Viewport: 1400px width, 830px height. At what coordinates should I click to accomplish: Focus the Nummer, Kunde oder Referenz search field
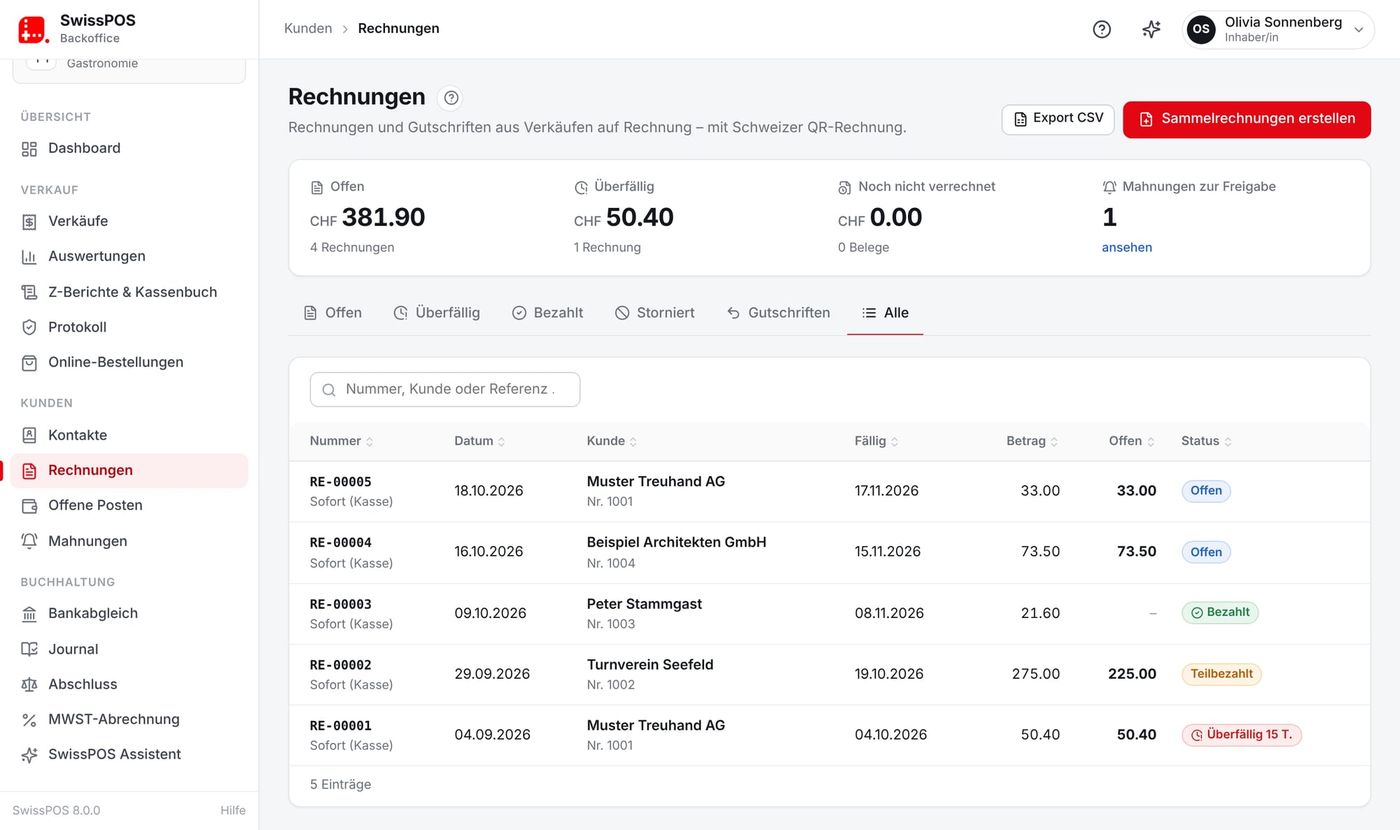445,389
